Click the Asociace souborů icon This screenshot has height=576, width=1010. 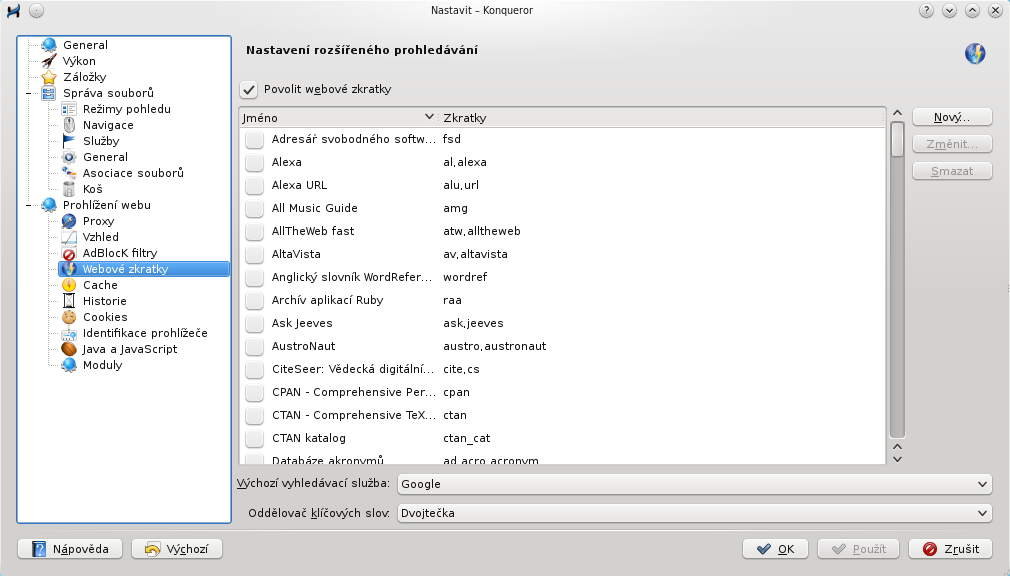point(69,173)
